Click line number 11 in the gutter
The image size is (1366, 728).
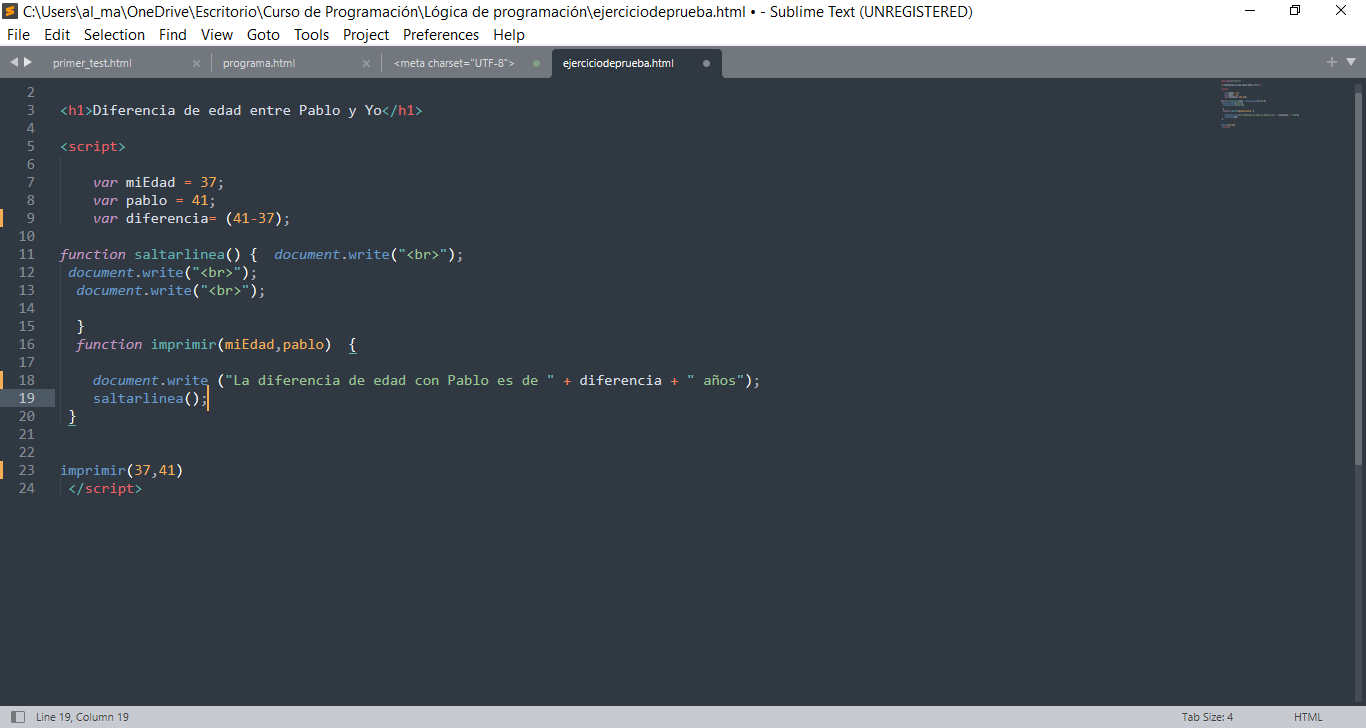(26, 254)
